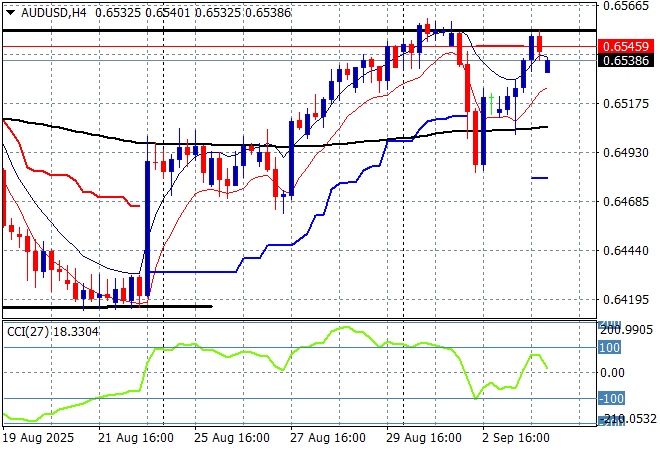Open the chart menu triangle beside AUDUSD
This screenshot has width=660, height=450.
click(11, 13)
